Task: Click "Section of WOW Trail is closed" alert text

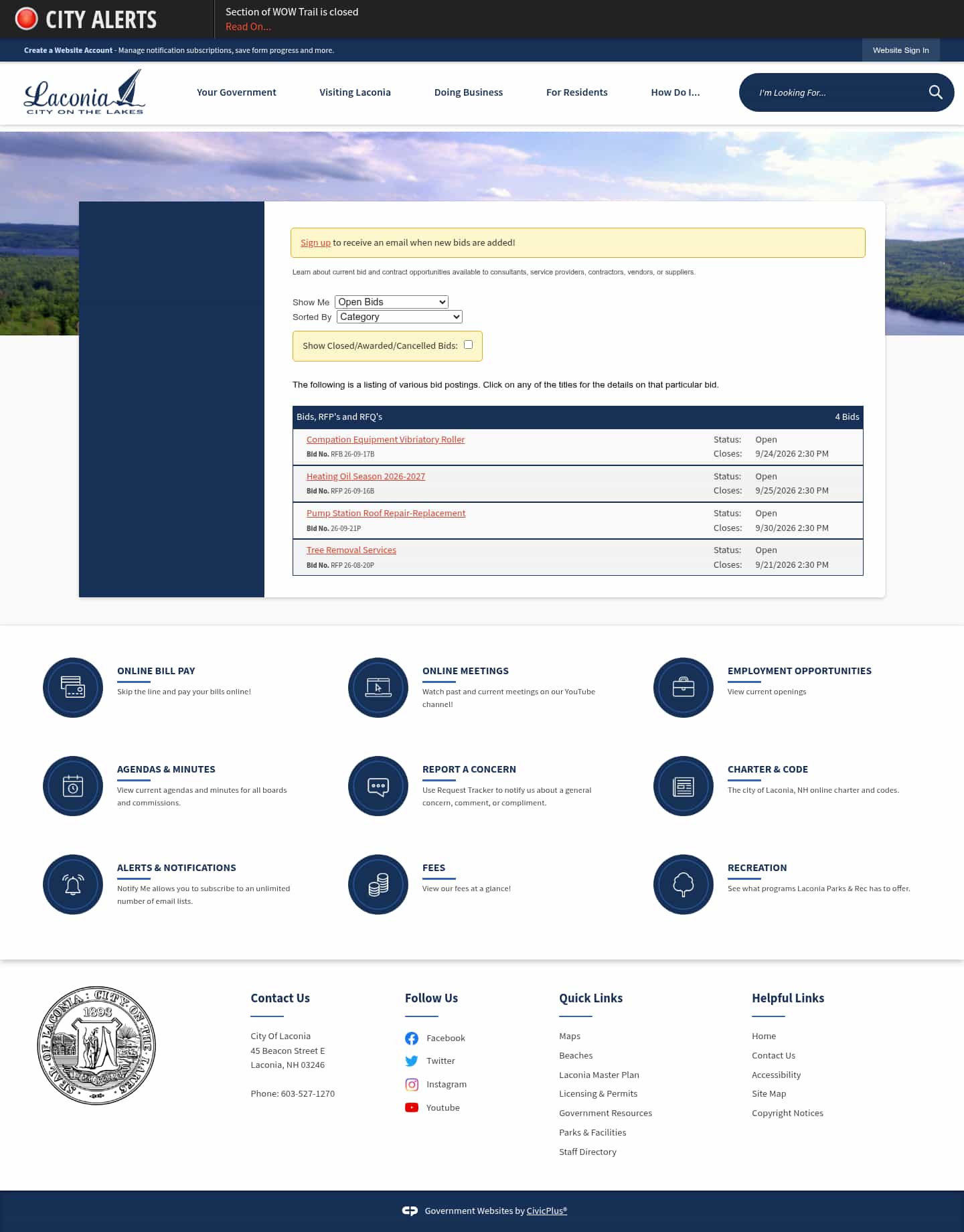Action: coord(292,12)
